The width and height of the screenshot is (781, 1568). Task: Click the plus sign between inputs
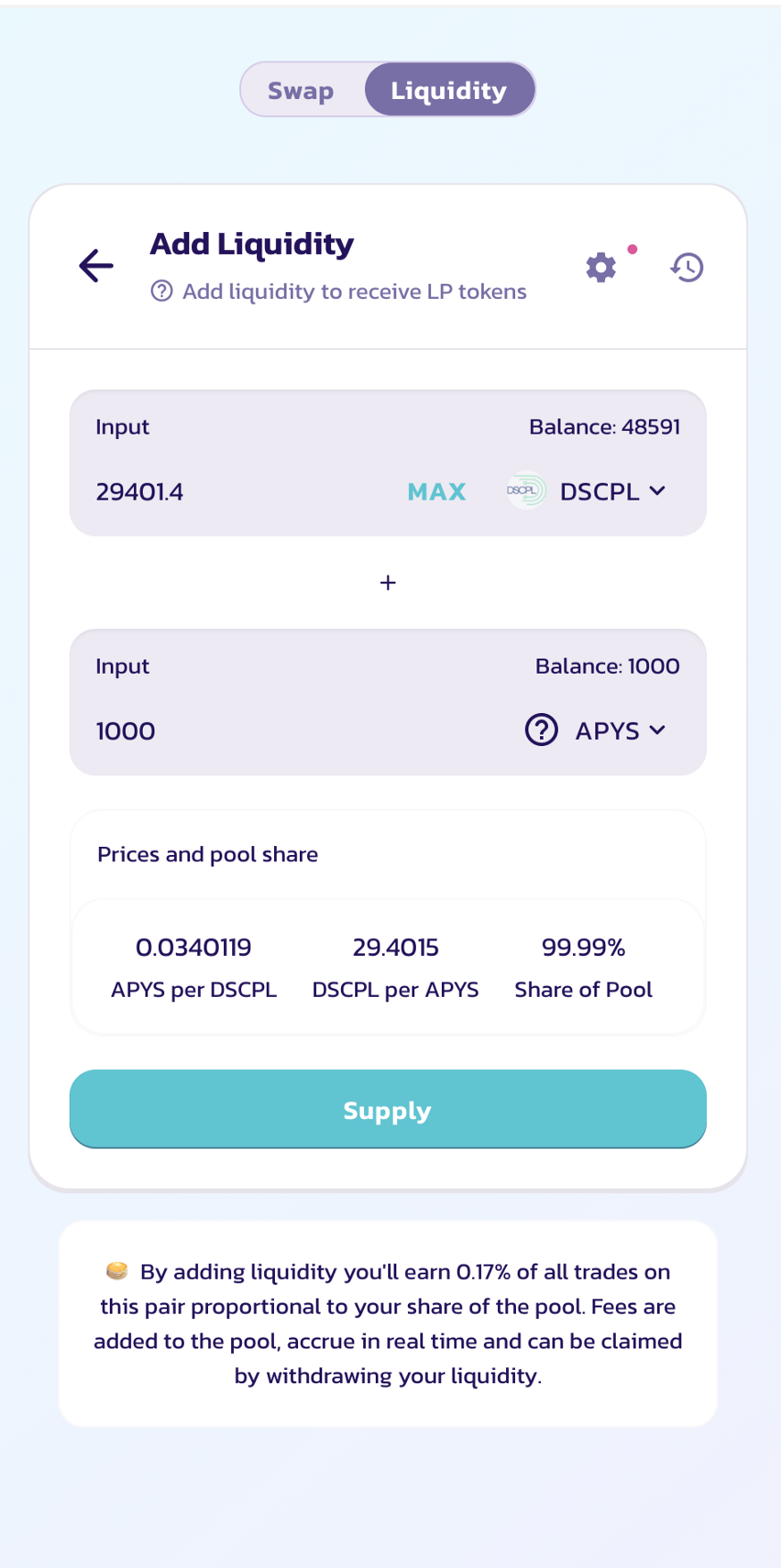388,583
